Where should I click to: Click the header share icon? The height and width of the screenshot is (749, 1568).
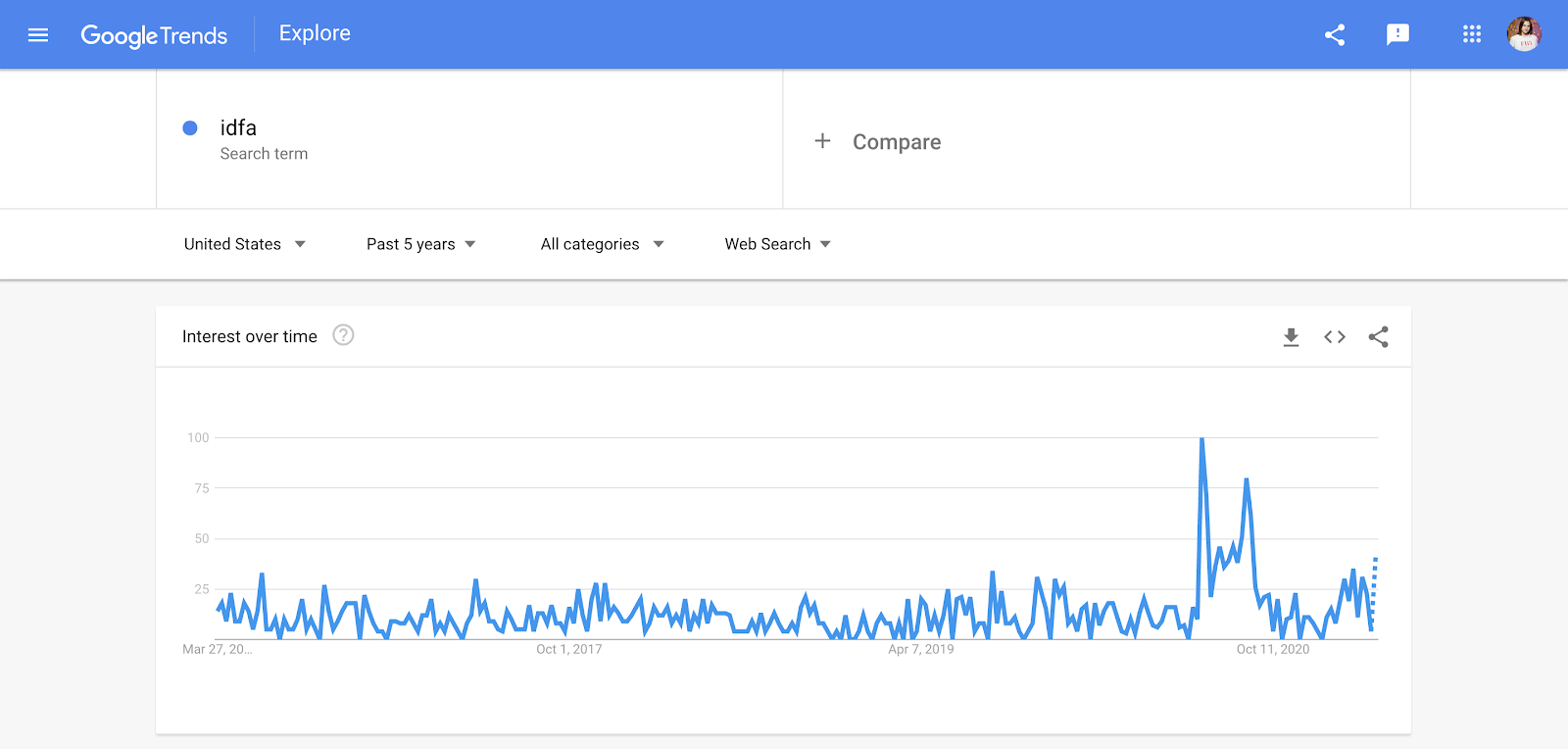pyautogui.click(x=1335, y=35)
